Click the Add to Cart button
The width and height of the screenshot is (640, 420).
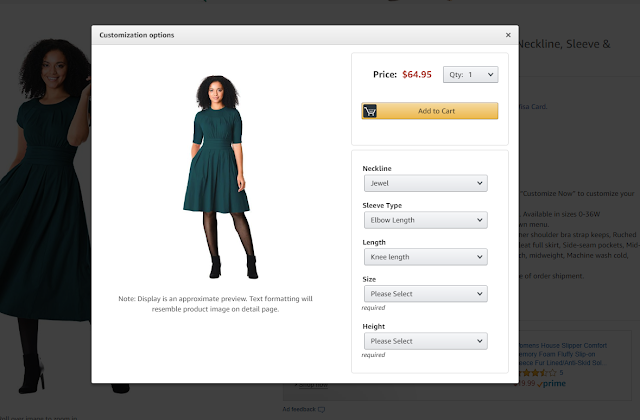coord(429,111)
